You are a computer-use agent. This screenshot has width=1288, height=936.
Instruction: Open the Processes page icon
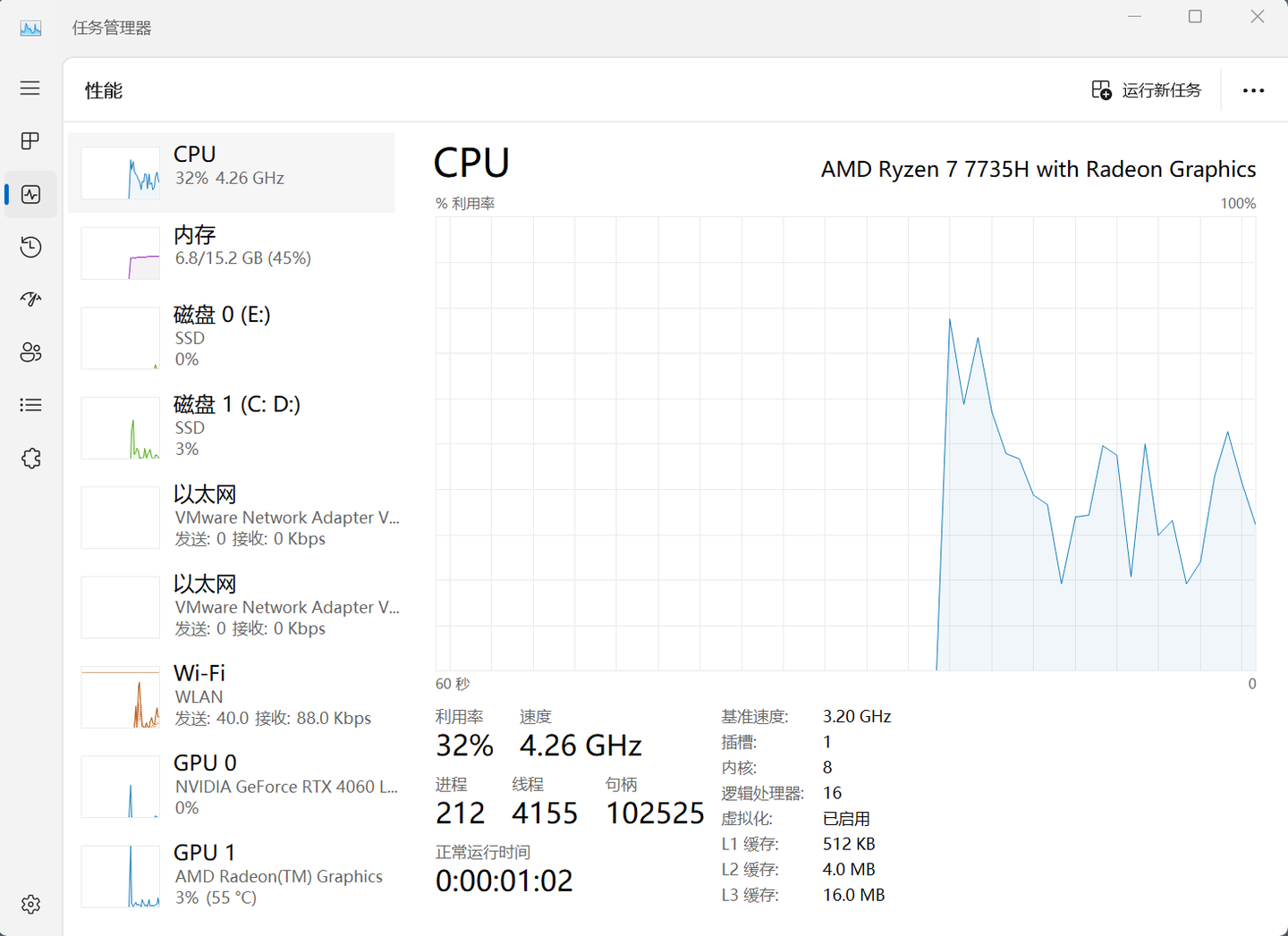pyautogui.click(x=30, y=141)
